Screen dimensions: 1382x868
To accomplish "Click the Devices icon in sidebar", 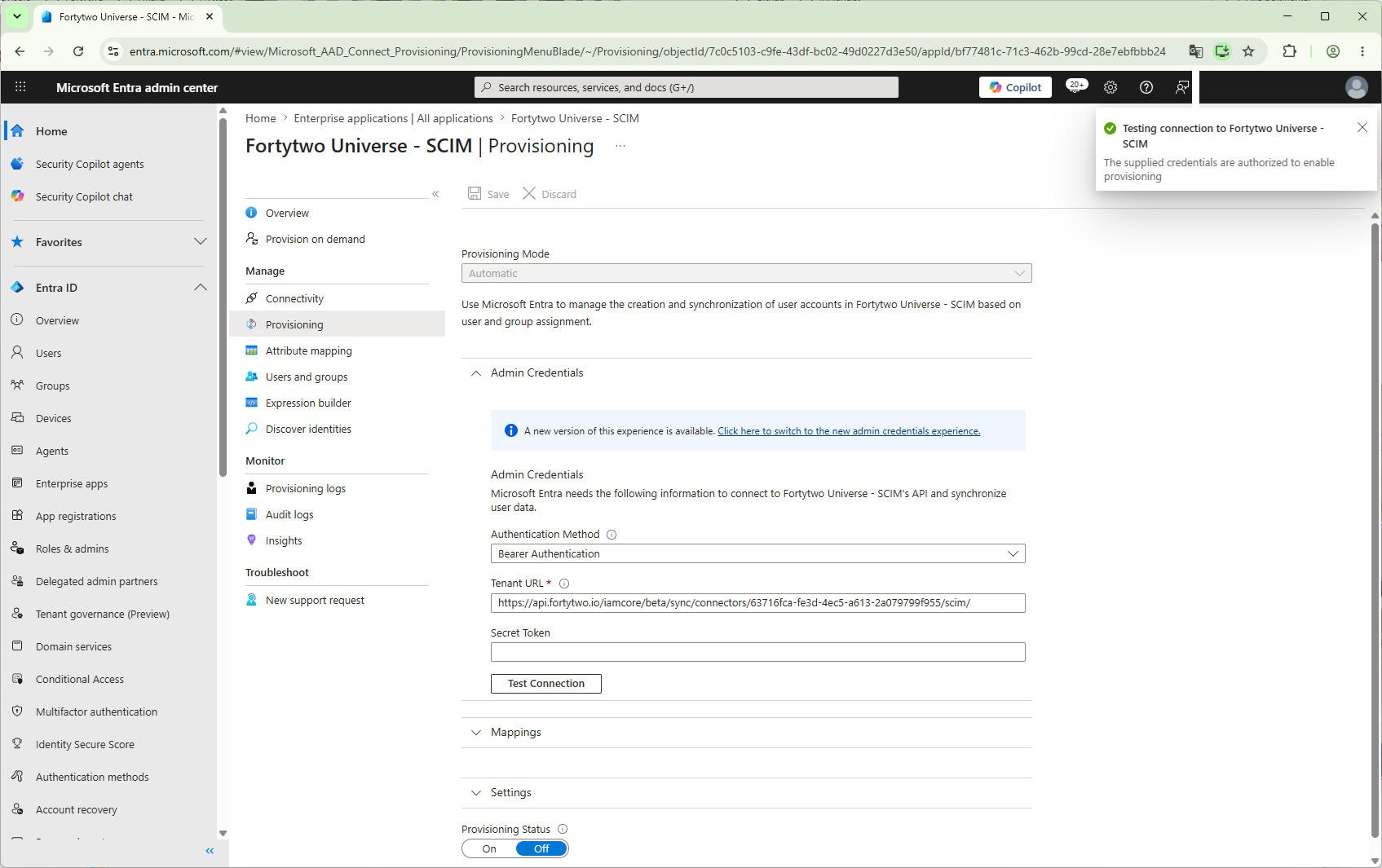I will [x=17, y=417].
